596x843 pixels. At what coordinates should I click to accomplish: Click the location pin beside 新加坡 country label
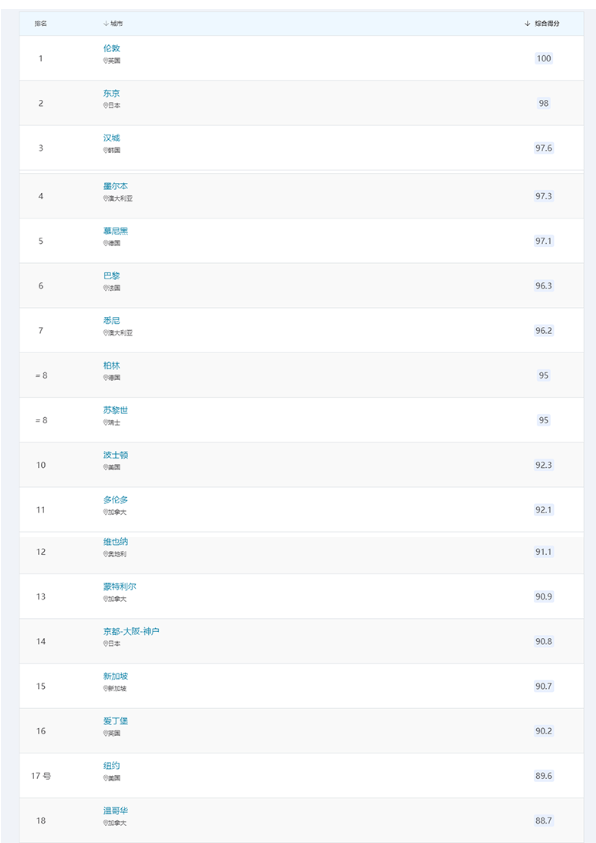(x=105, y=688)
